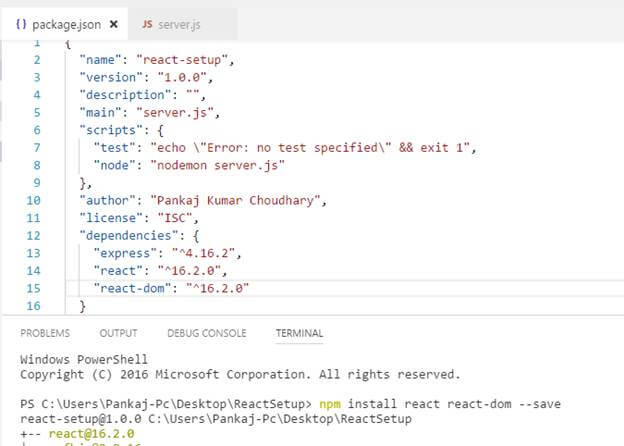Click the closing brace on line 16

(x=83, y=306)
